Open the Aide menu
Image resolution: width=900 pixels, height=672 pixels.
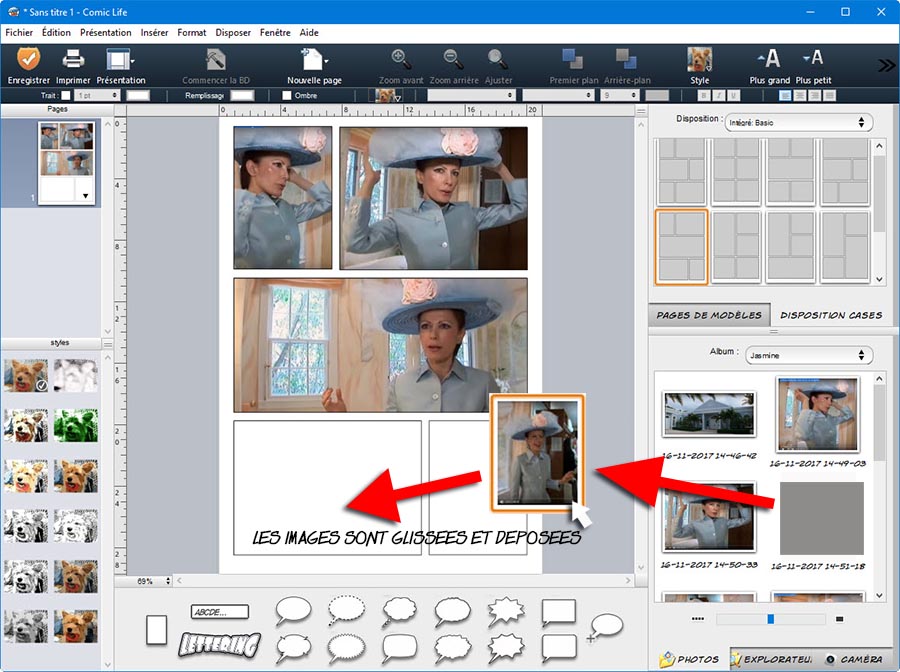pyautogui.click(x=309, y=33)
